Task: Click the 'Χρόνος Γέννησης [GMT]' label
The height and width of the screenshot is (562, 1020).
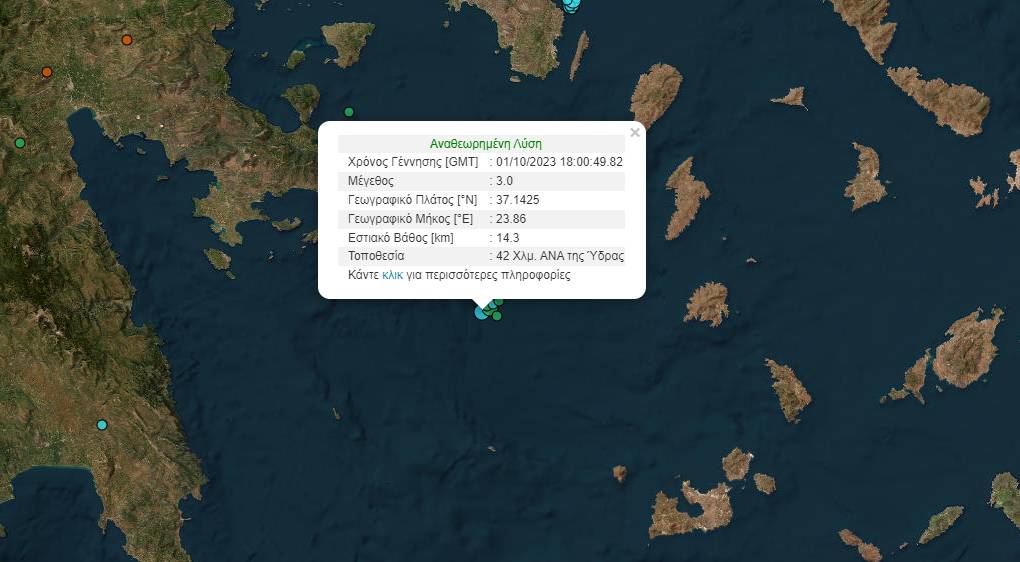Action: point(413,162)
